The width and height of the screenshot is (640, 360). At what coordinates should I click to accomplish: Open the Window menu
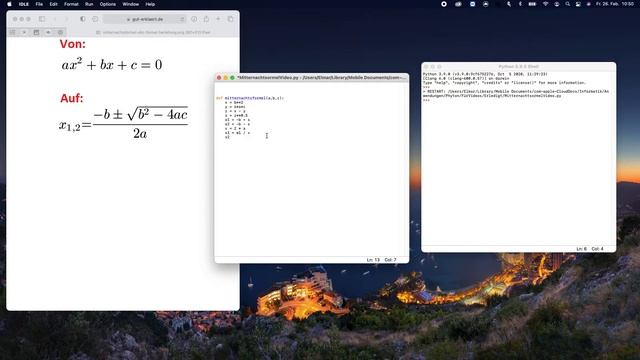(x=131, y=4)
